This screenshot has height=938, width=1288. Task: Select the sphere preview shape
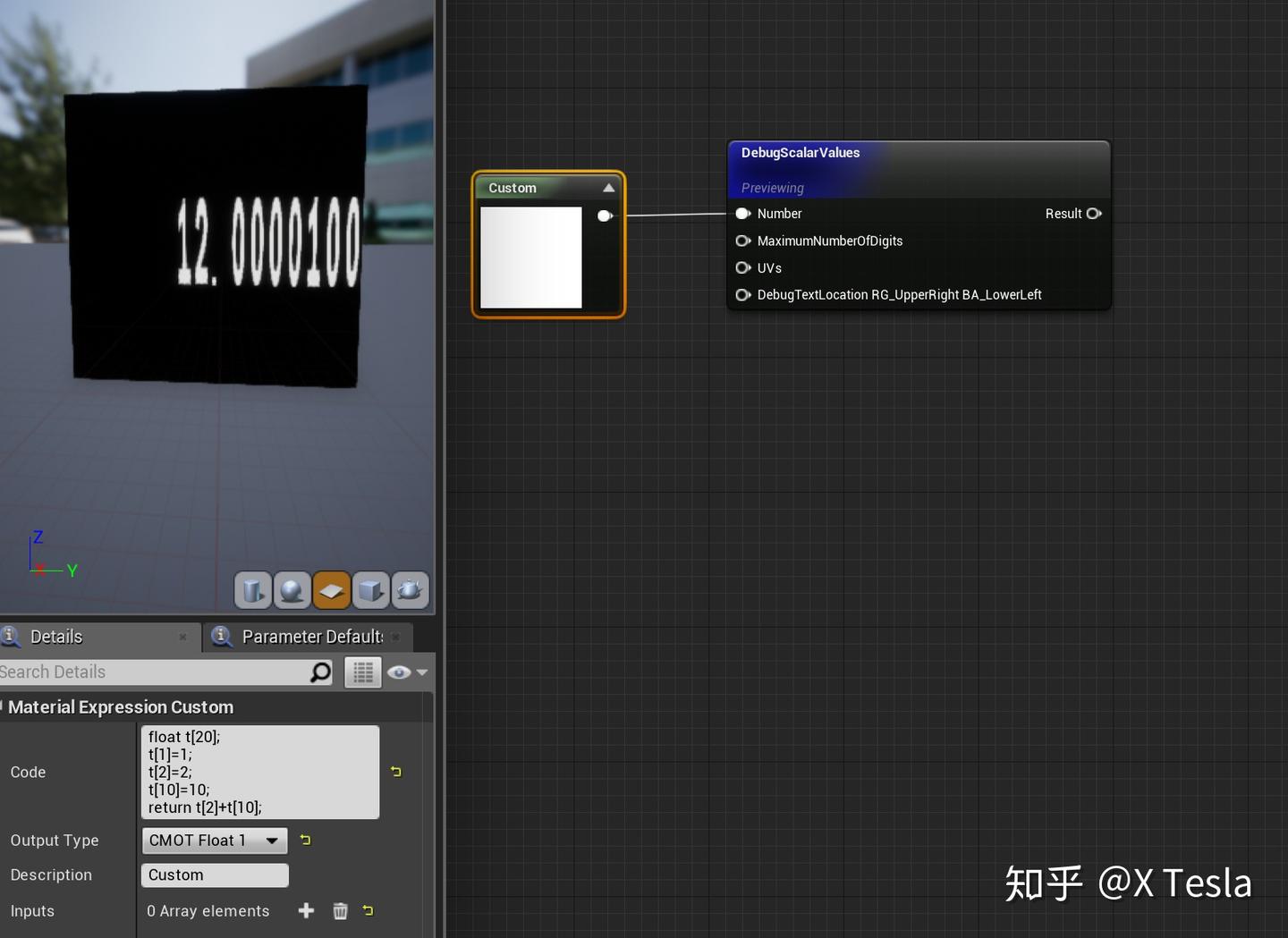click(x=292, y=590)
